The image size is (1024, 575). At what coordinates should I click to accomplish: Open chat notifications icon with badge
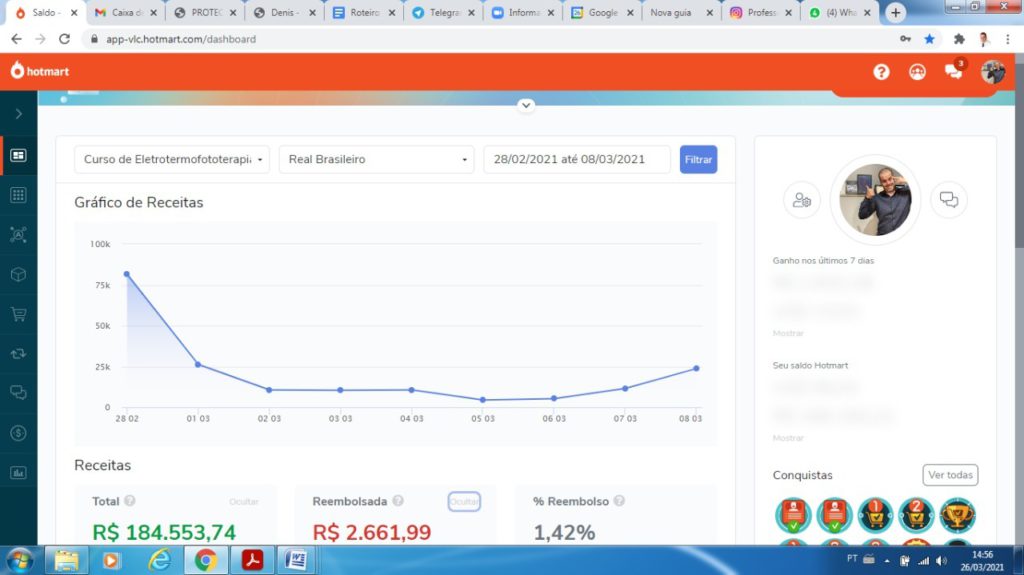click(x=954, y=71)
